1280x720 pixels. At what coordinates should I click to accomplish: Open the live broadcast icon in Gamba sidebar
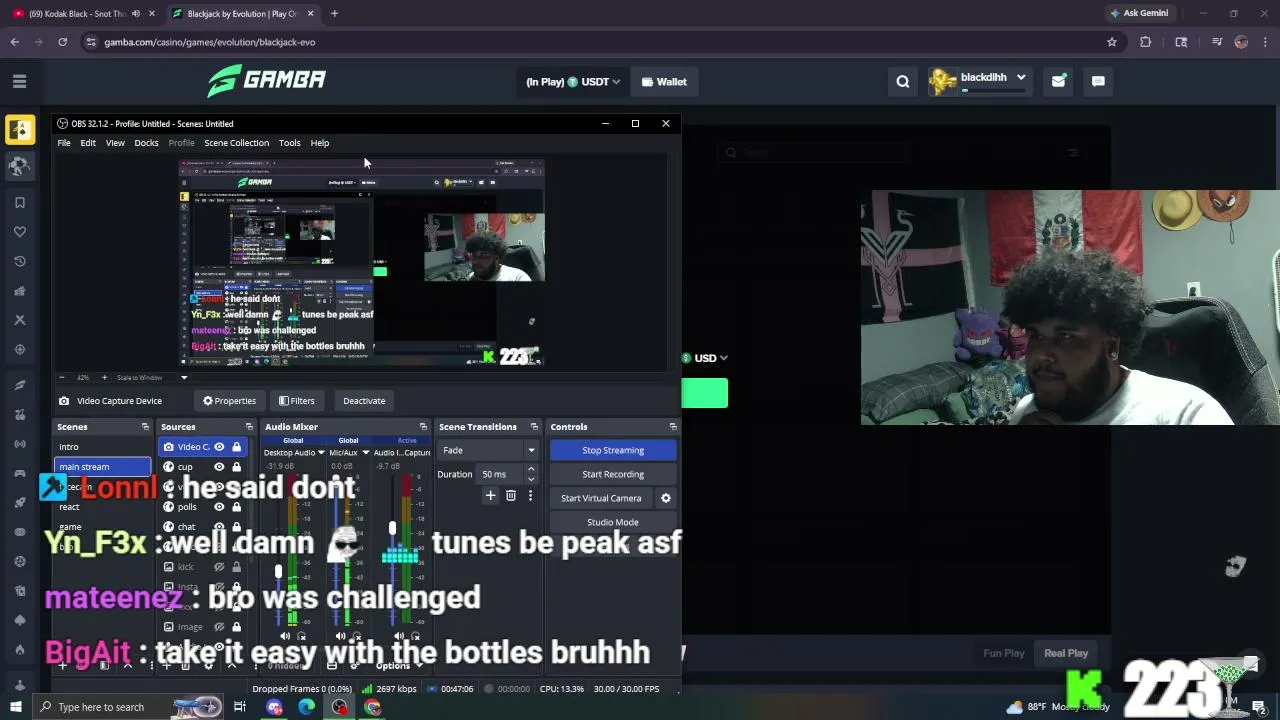[19, 443]
